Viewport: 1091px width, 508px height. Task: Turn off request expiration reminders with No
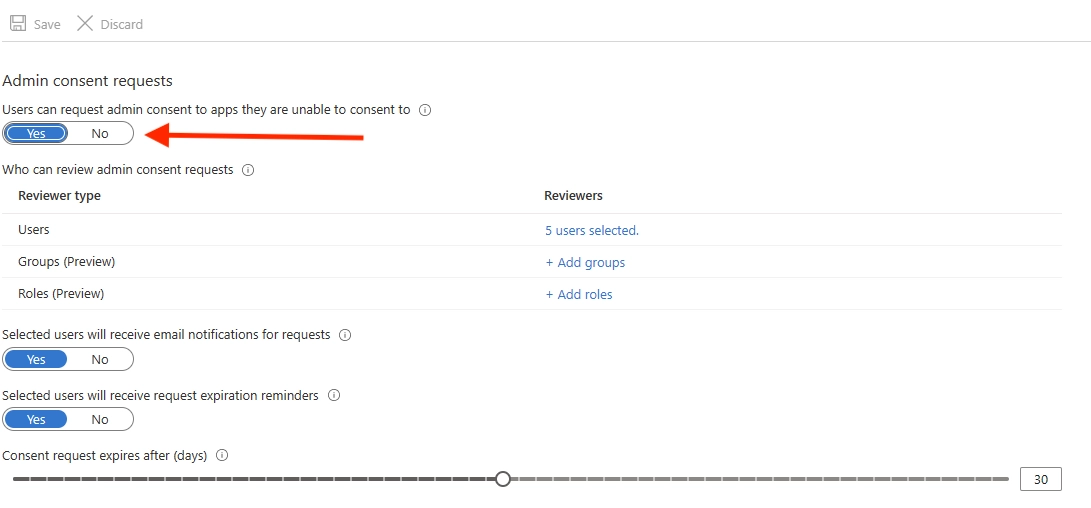pos(100,420)
